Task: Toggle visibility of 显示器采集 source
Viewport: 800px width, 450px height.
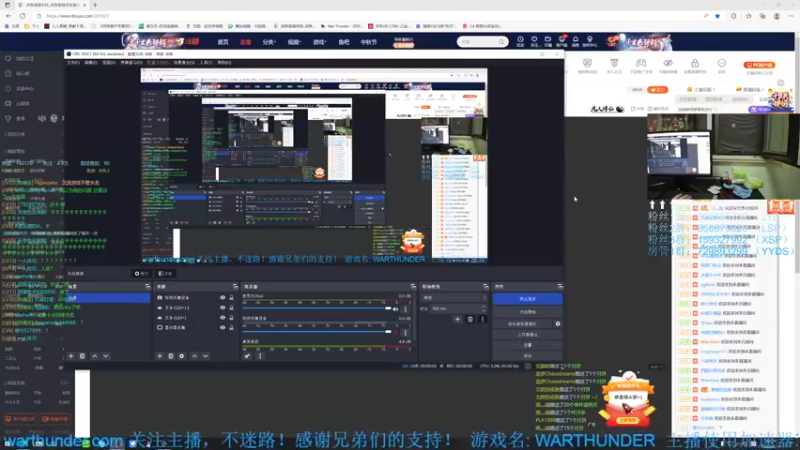Action: [222, 328]
